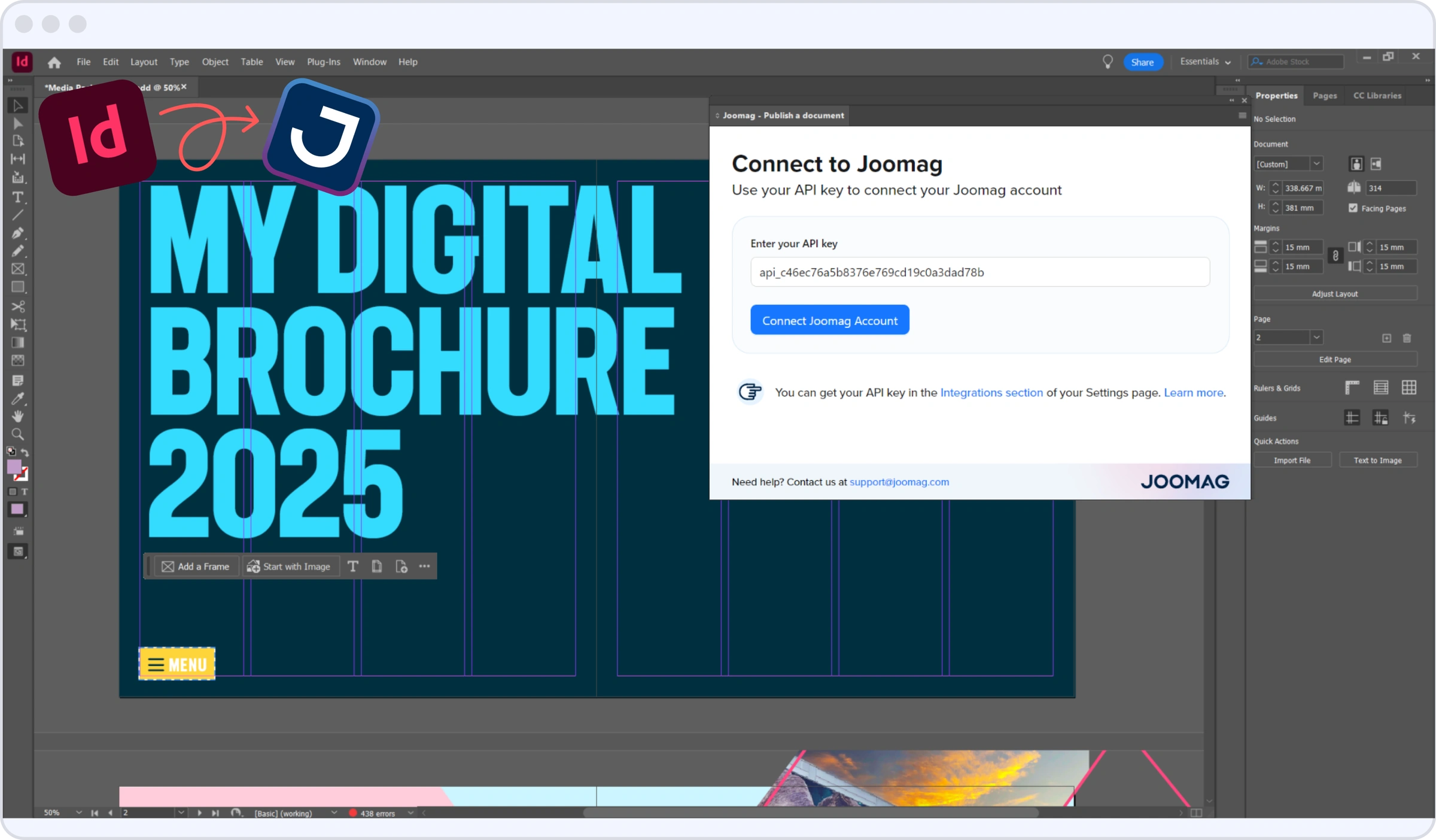This screenshot has width=1436, height=840.
Task: Open the Object menu
Action: click(215, 62)
